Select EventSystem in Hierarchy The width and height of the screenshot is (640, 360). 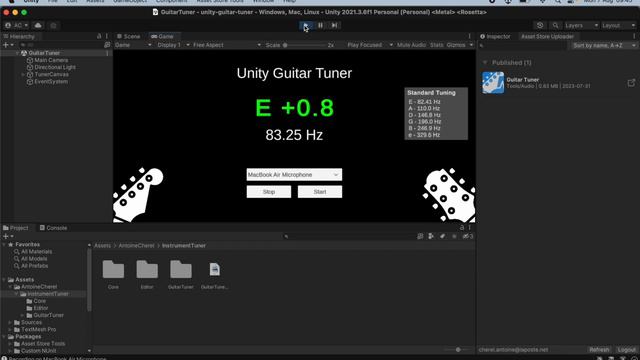pyautogui.click(x=51, y=82)
